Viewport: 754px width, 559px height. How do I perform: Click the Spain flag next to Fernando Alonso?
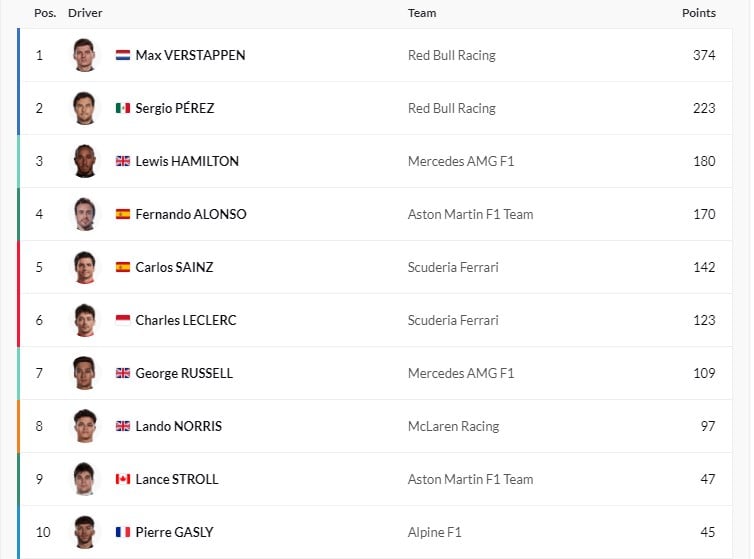coord(123,214)
